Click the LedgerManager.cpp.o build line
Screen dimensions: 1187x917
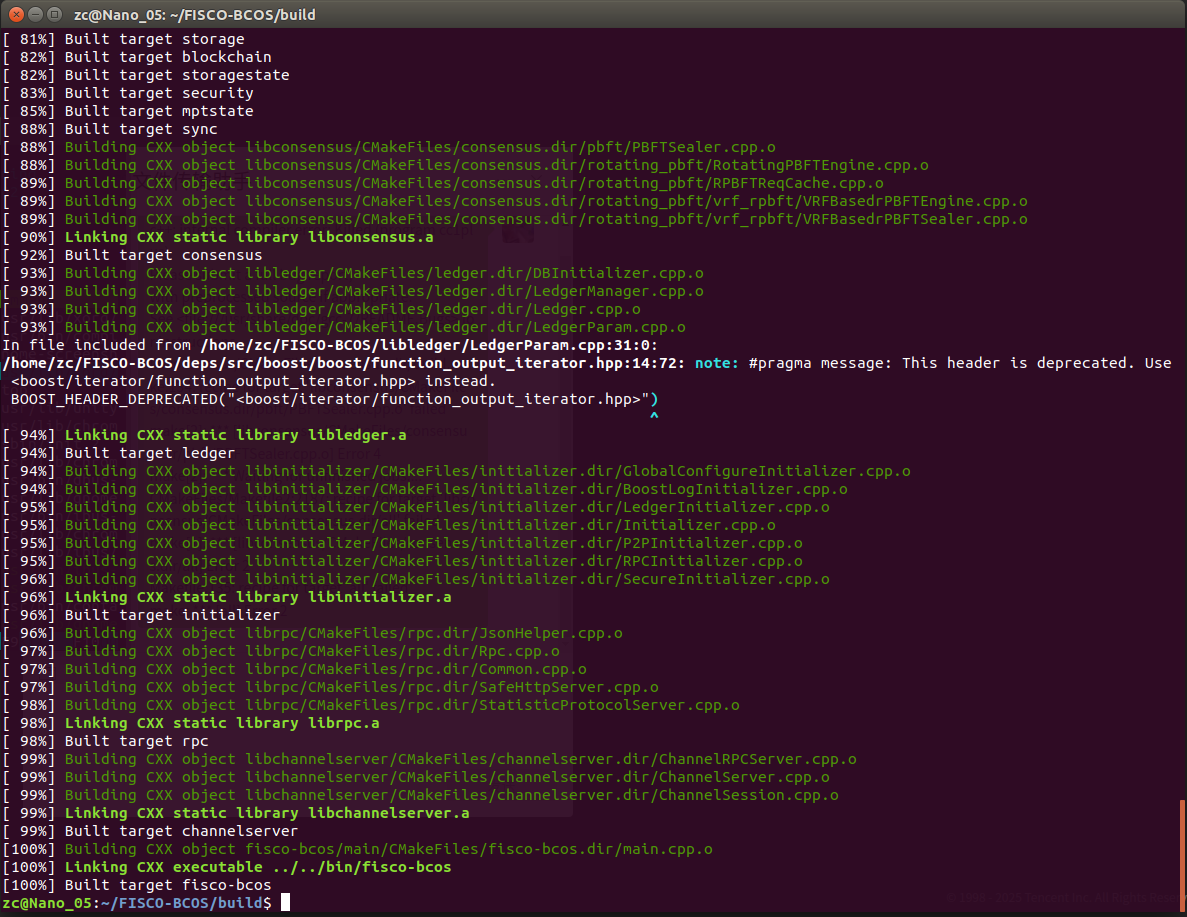coord(353,292)
